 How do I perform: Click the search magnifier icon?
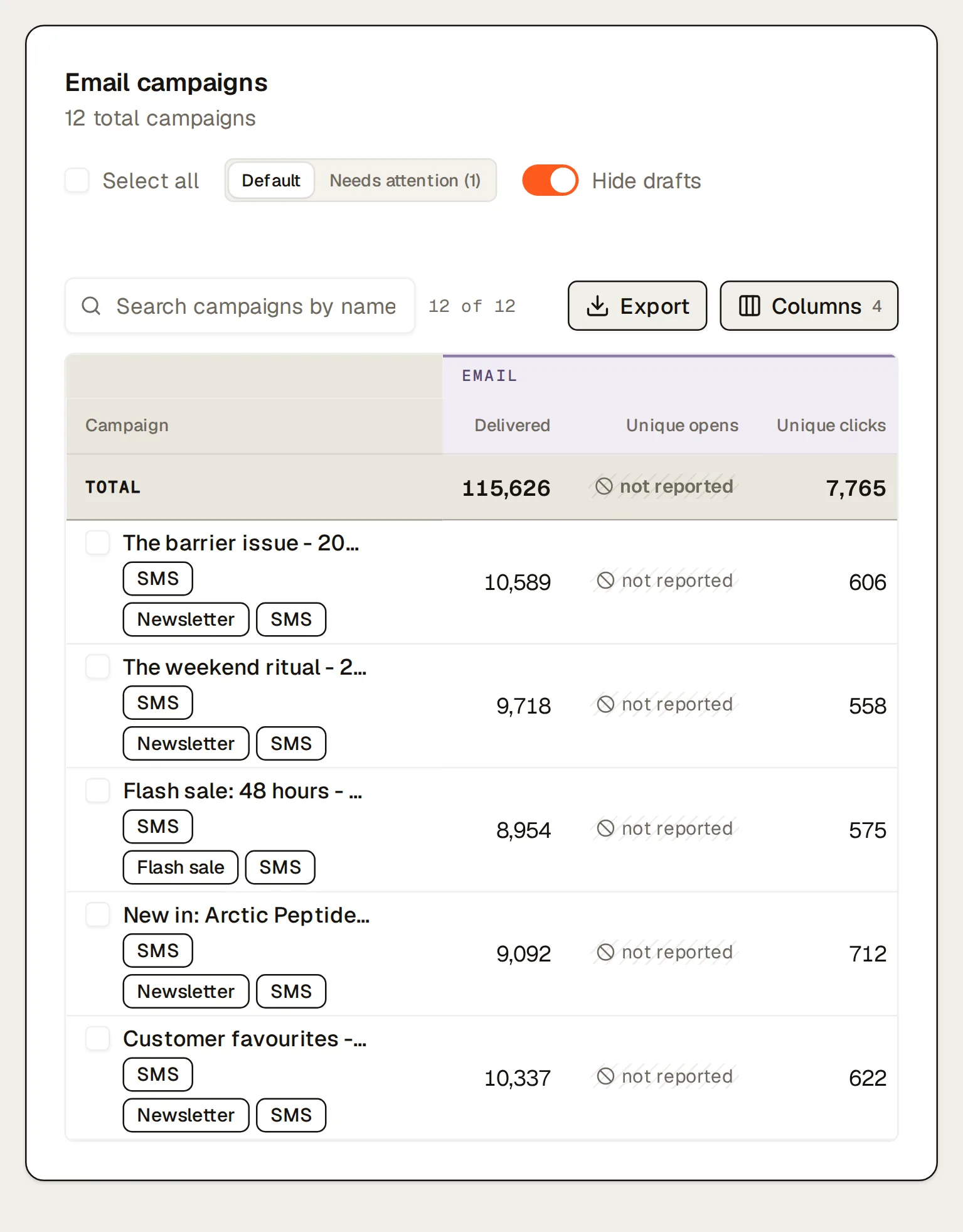(91, 306)
